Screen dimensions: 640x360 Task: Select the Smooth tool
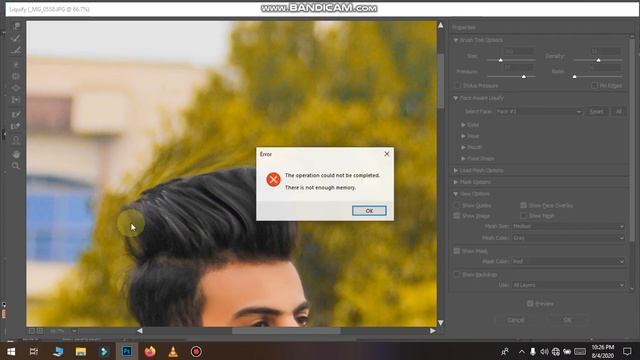click(16, 51)
